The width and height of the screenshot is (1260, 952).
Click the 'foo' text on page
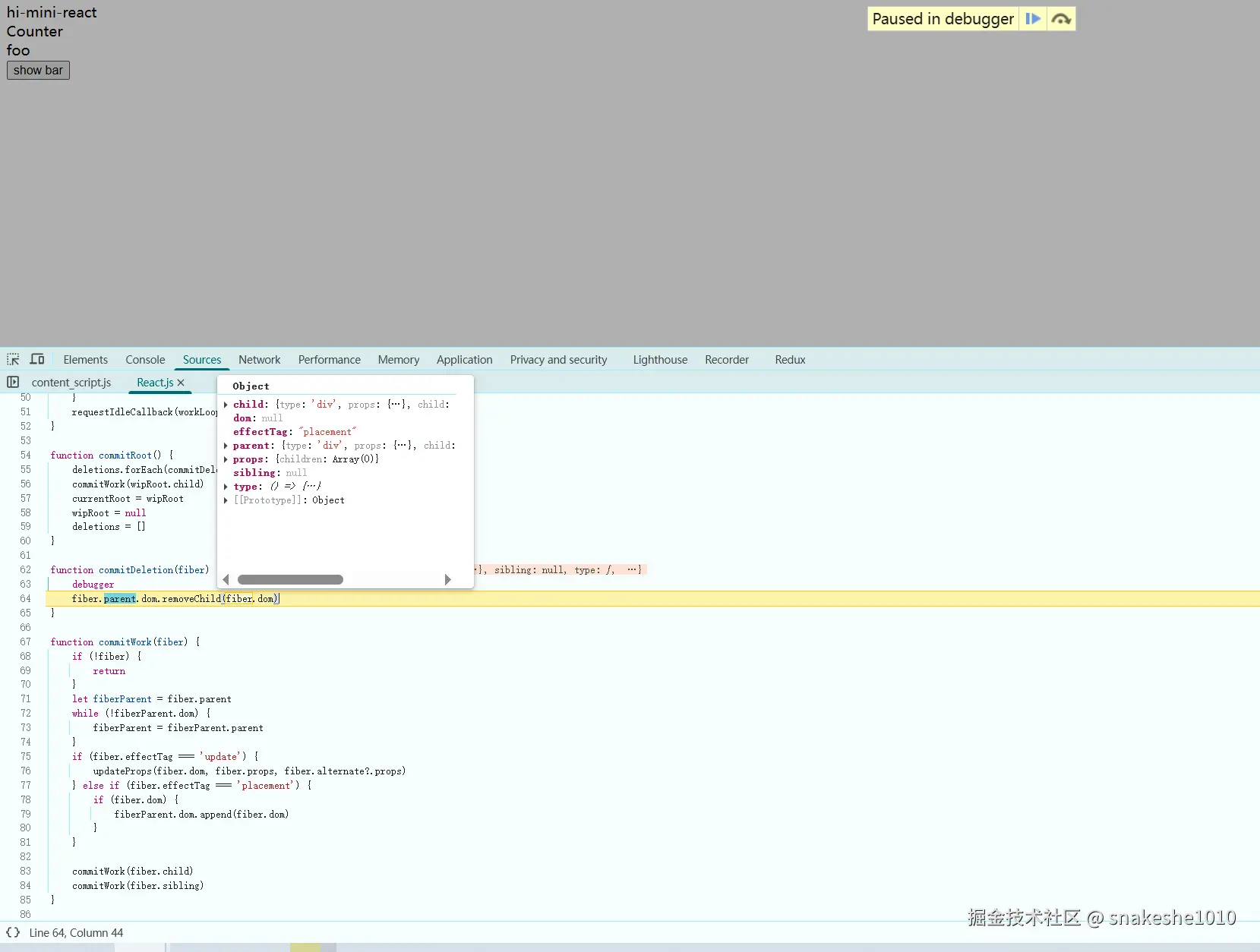(18, 51)
